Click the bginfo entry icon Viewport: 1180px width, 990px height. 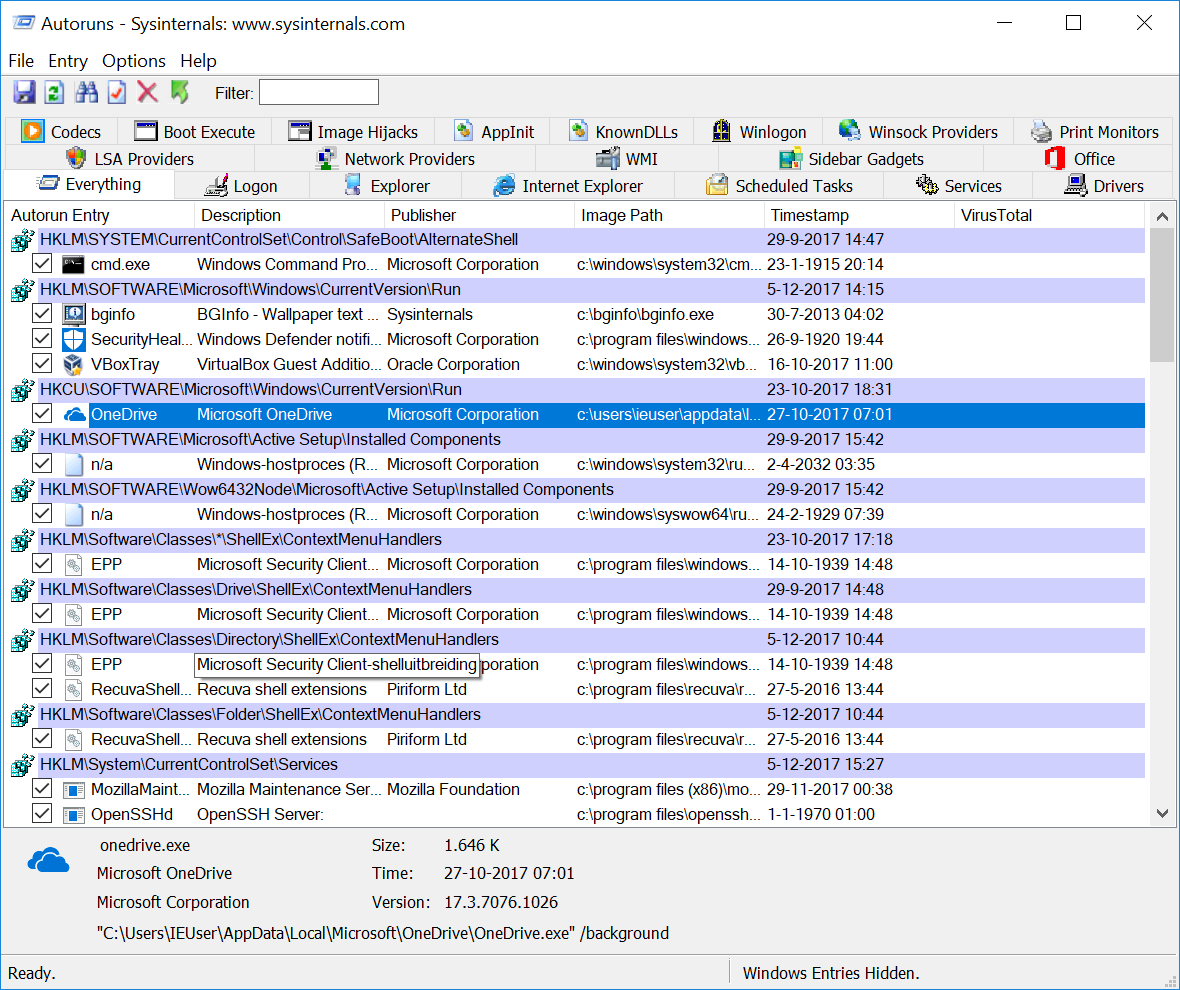point(73,314)
